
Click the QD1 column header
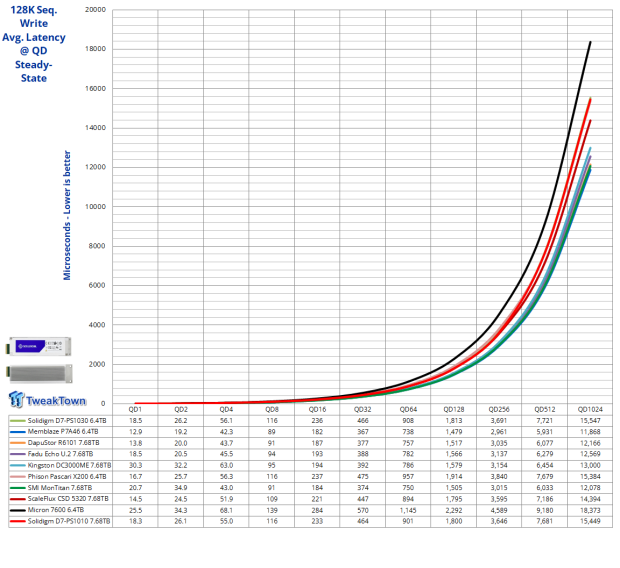[134, 409]
